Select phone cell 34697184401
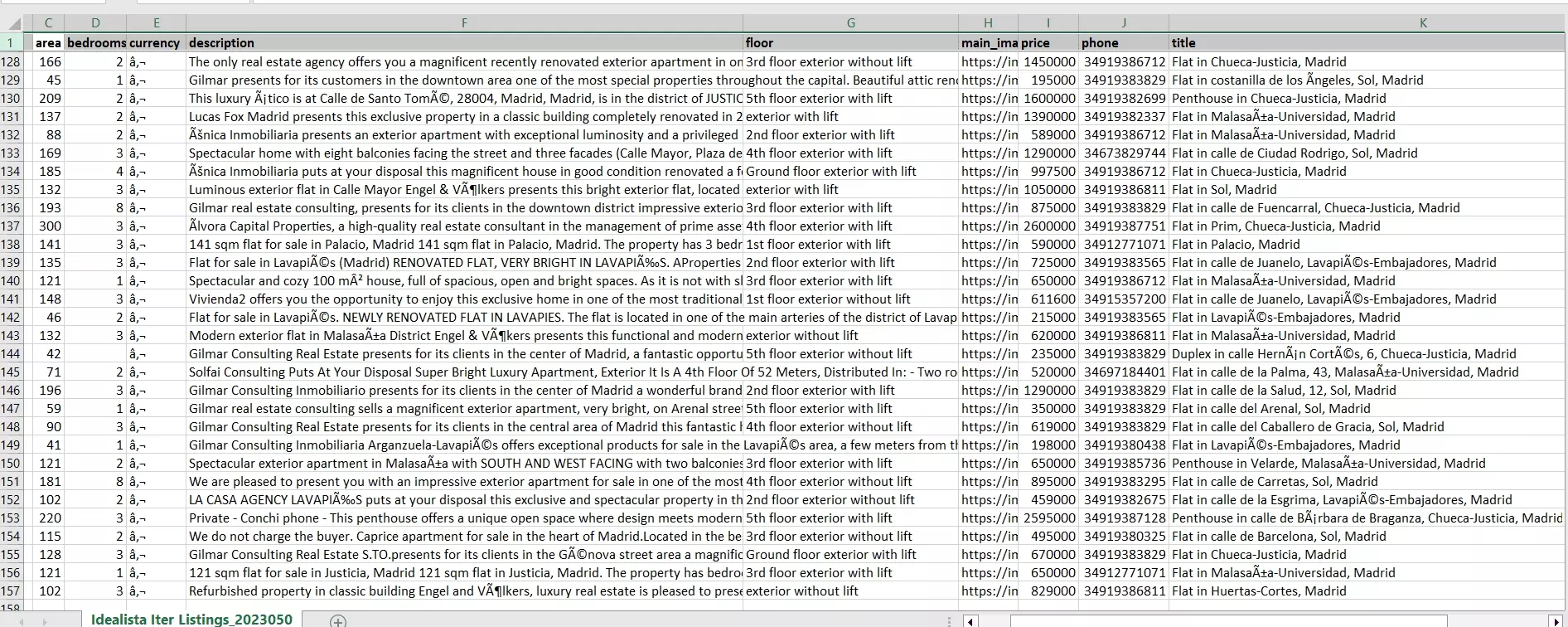The image size is (1568, 627). [1124, 372]
